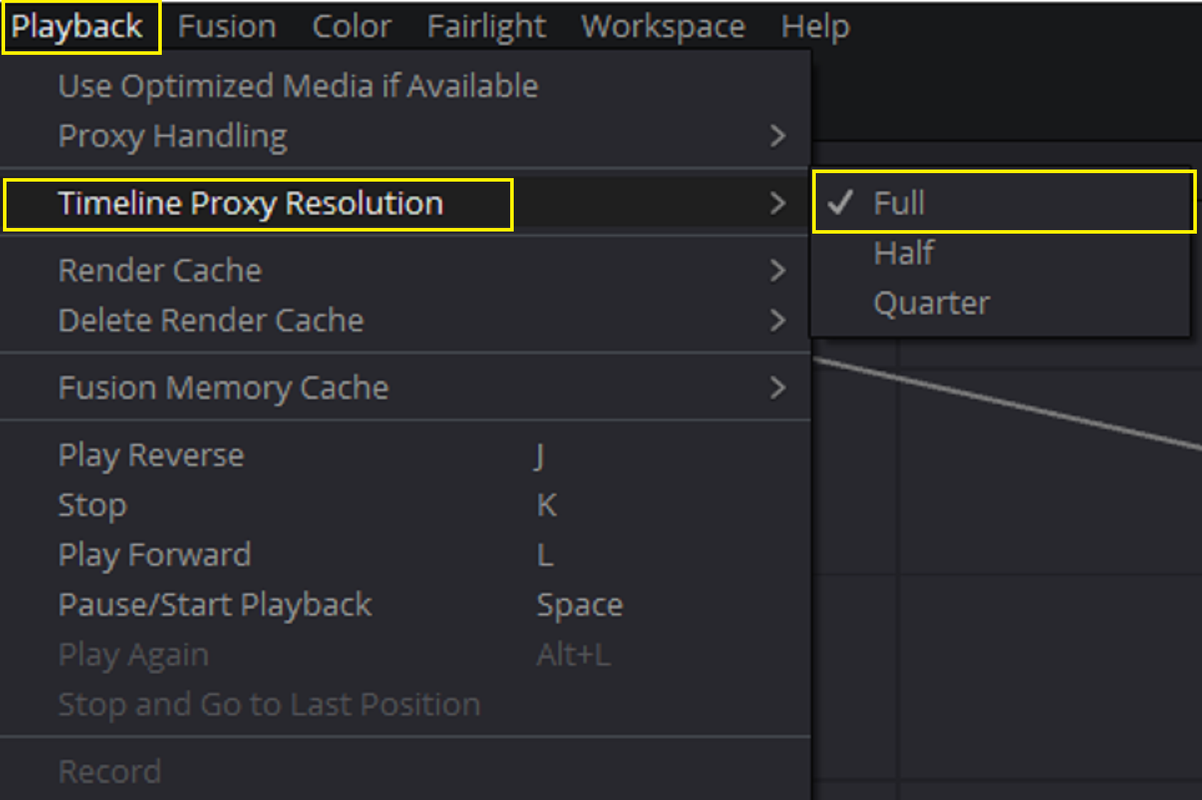Choose Pause/Start Playback menu entry
Viewport: 1202px width, 800px height.
[x=404, y=604]
